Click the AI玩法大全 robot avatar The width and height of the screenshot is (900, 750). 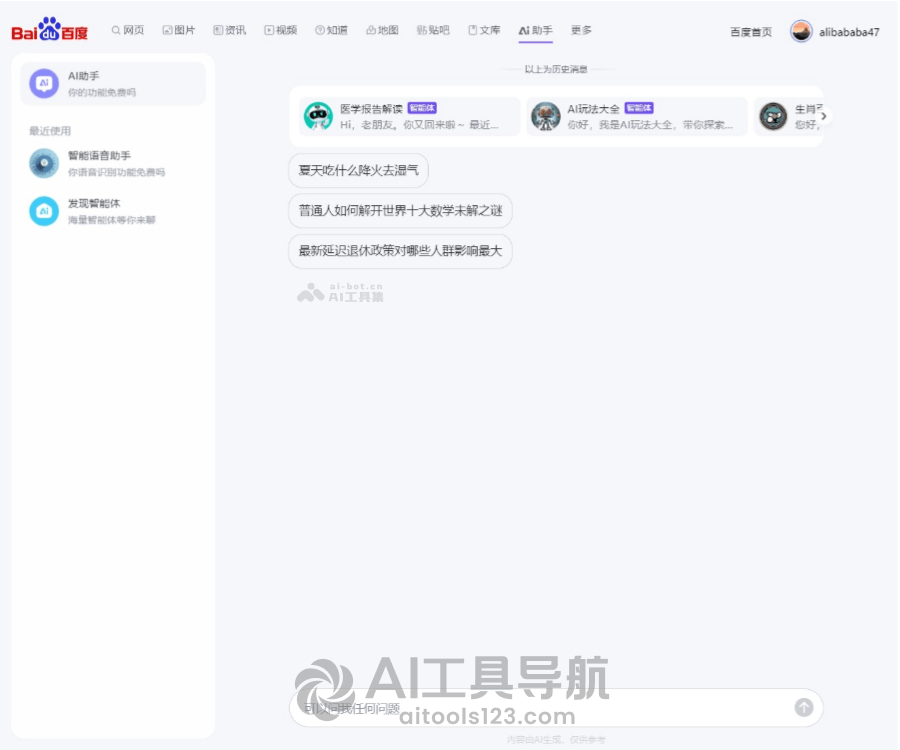pos(545,116)
